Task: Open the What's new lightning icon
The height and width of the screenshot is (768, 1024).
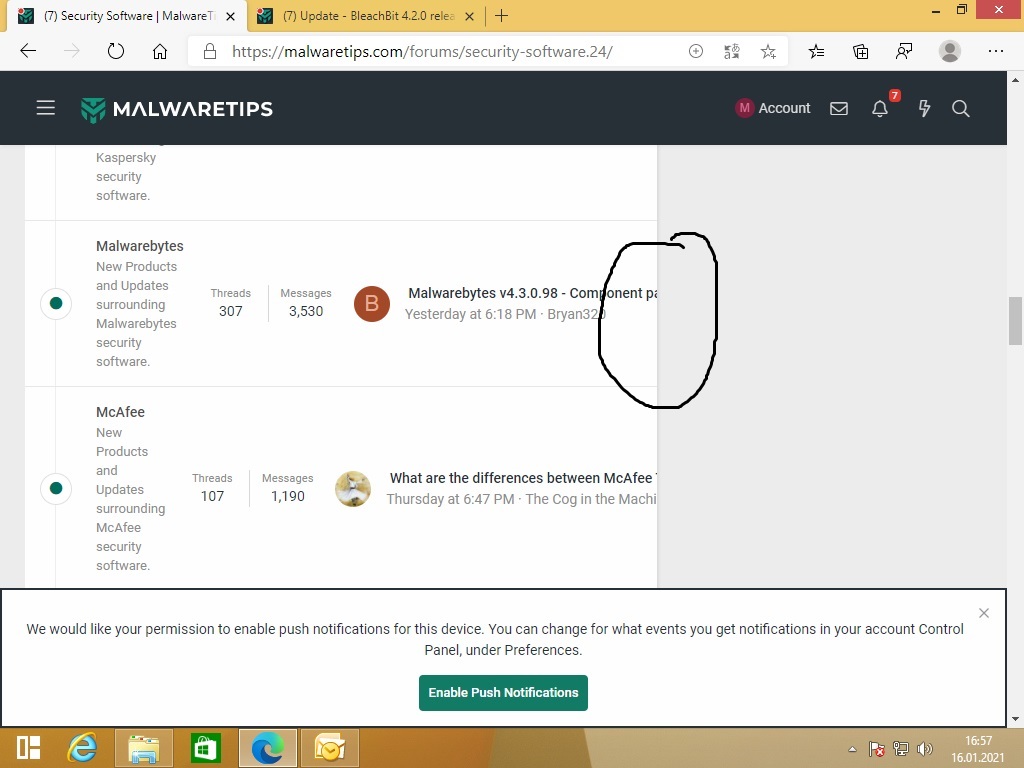Action: [x=924, y=108]
